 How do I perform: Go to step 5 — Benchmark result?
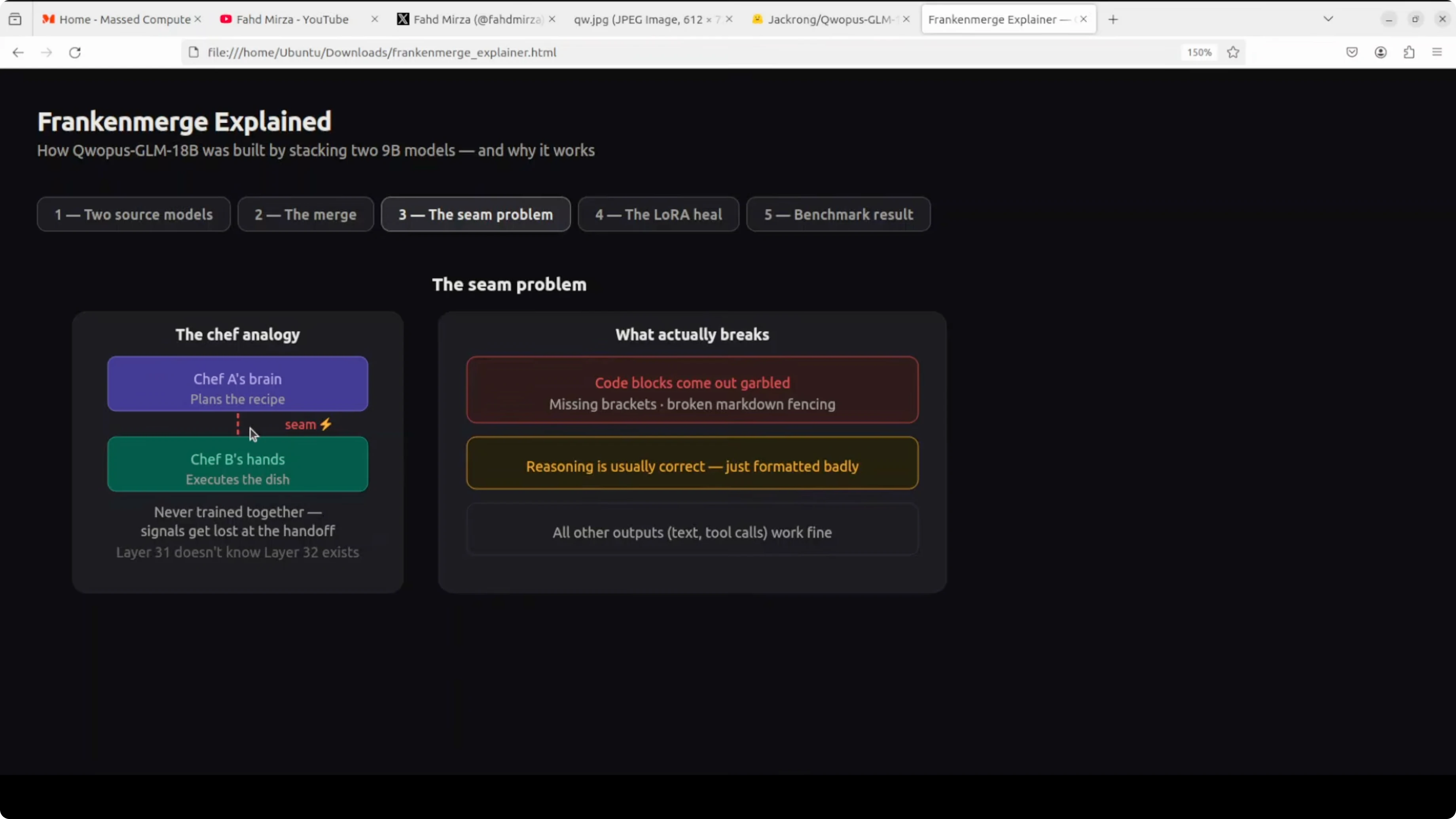click(x=838, y=214)
